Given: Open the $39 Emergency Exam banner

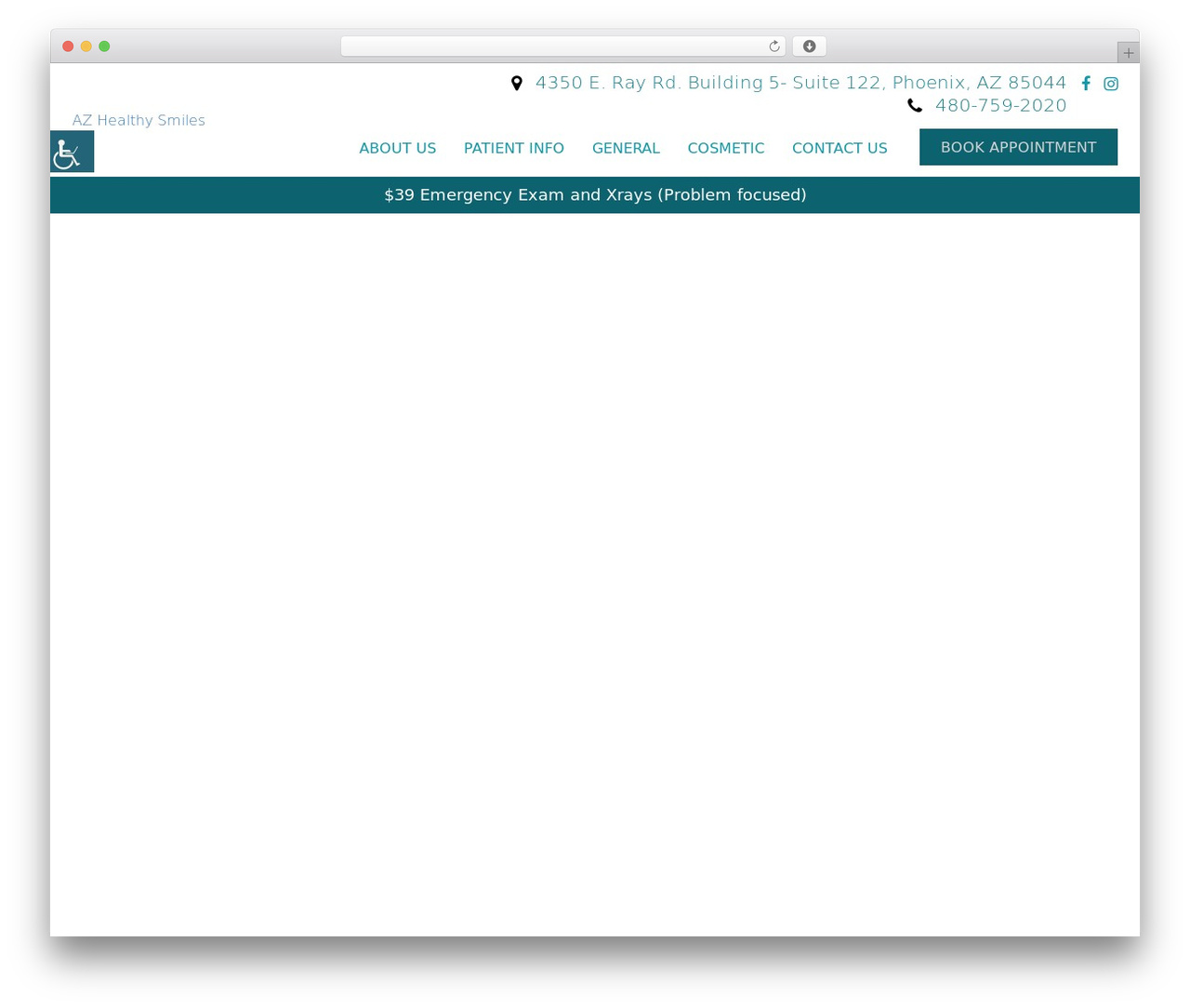Looking at the screenshot, I should tap(595, 194).
